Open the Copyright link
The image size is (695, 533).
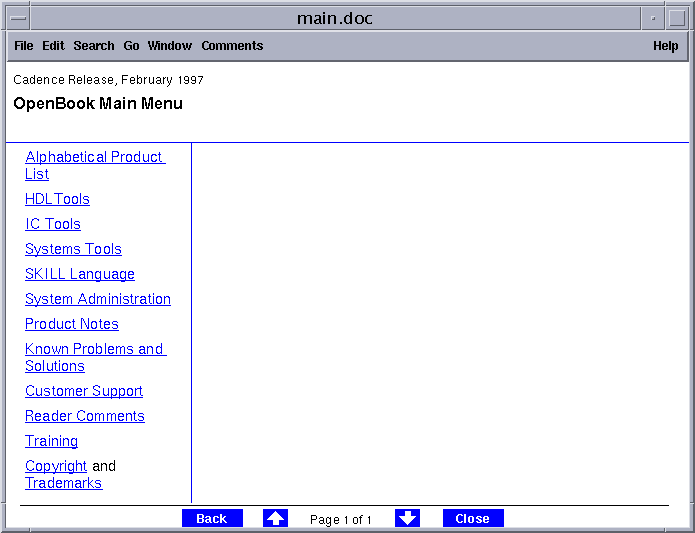click(56, 466)
